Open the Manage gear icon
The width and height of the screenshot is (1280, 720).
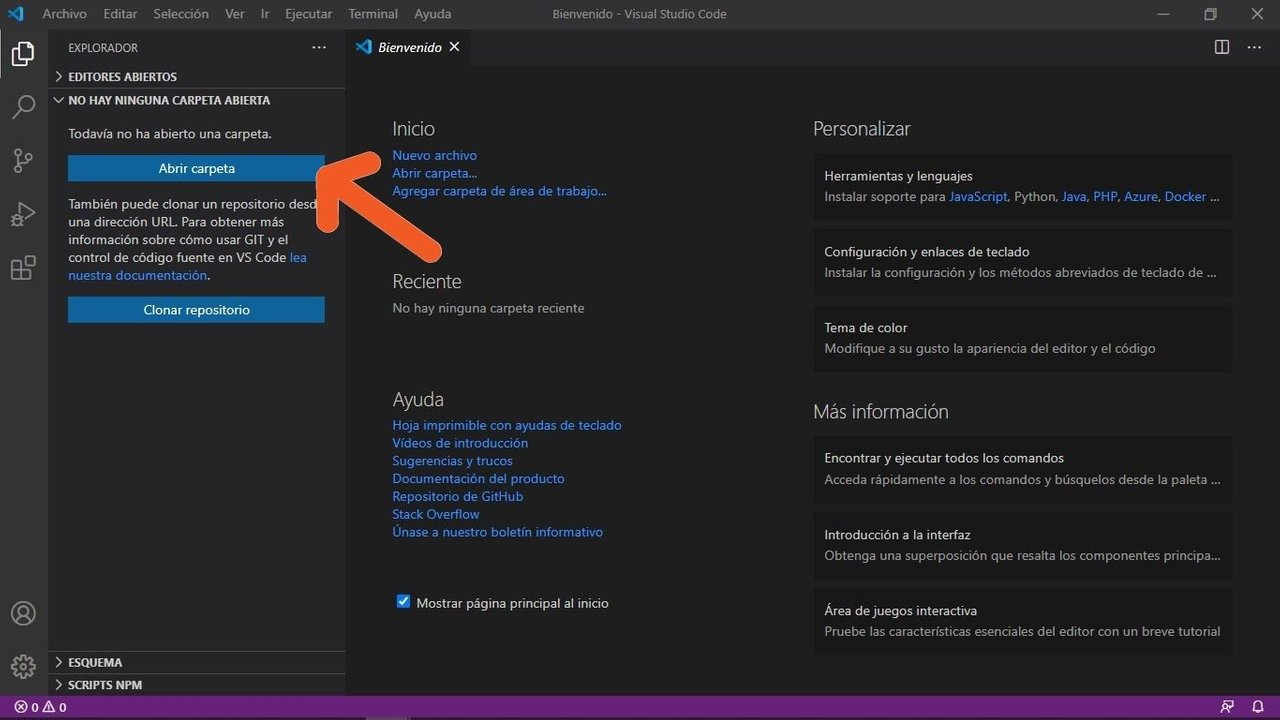coord(22,666)
